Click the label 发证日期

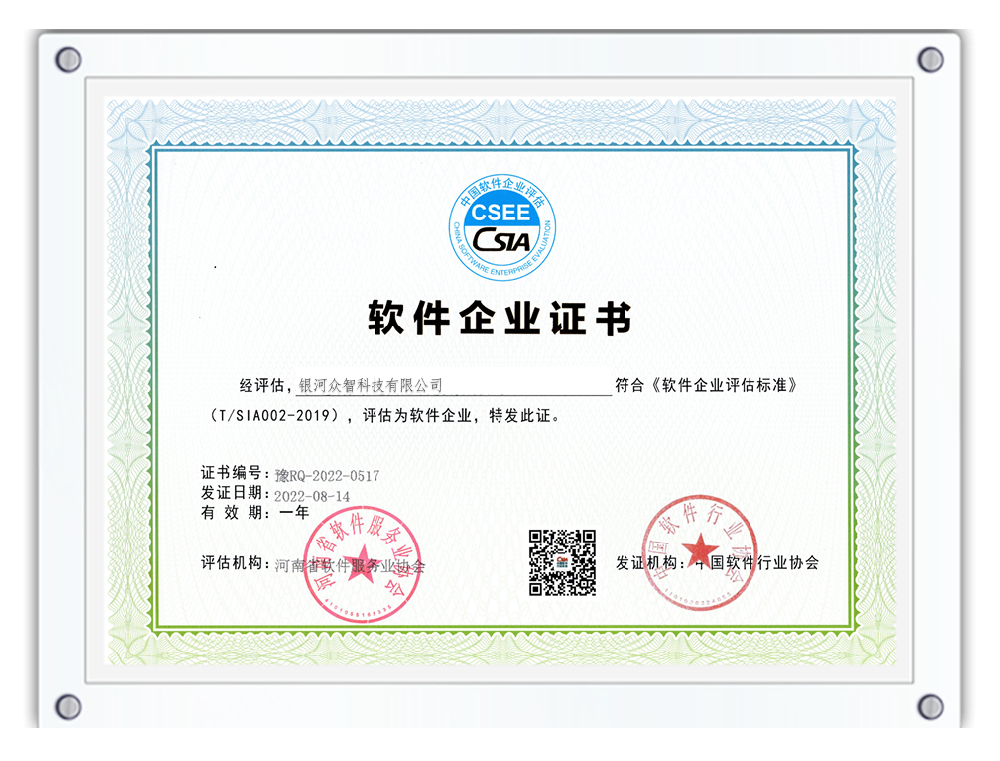coord(231,492)
